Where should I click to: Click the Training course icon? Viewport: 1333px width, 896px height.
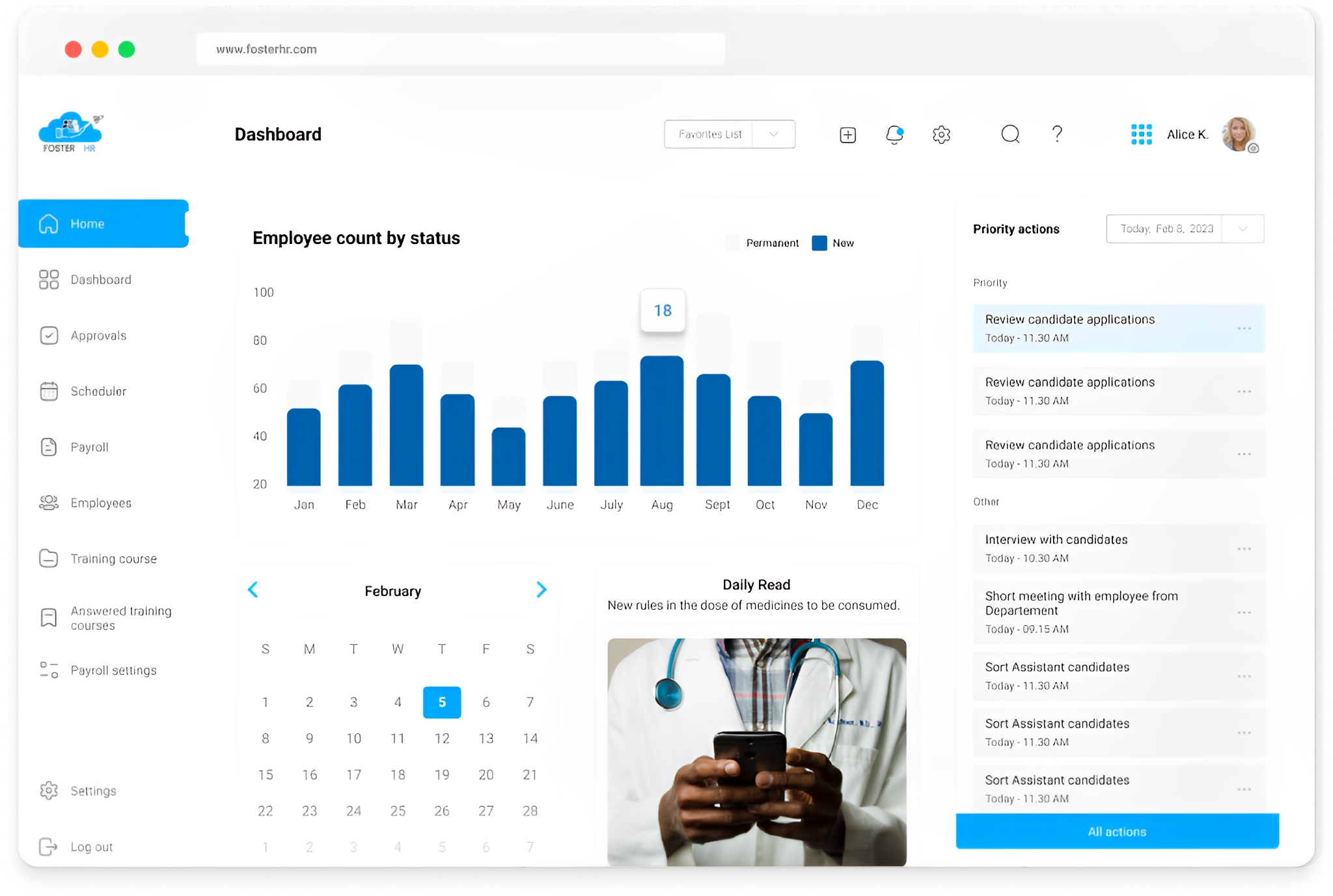pos(48,558)
